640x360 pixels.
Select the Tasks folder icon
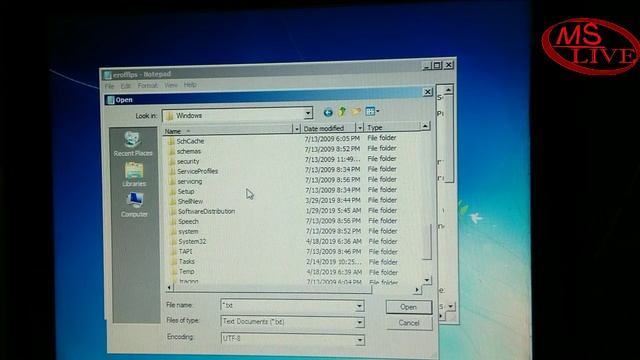(x=174, y=262)
